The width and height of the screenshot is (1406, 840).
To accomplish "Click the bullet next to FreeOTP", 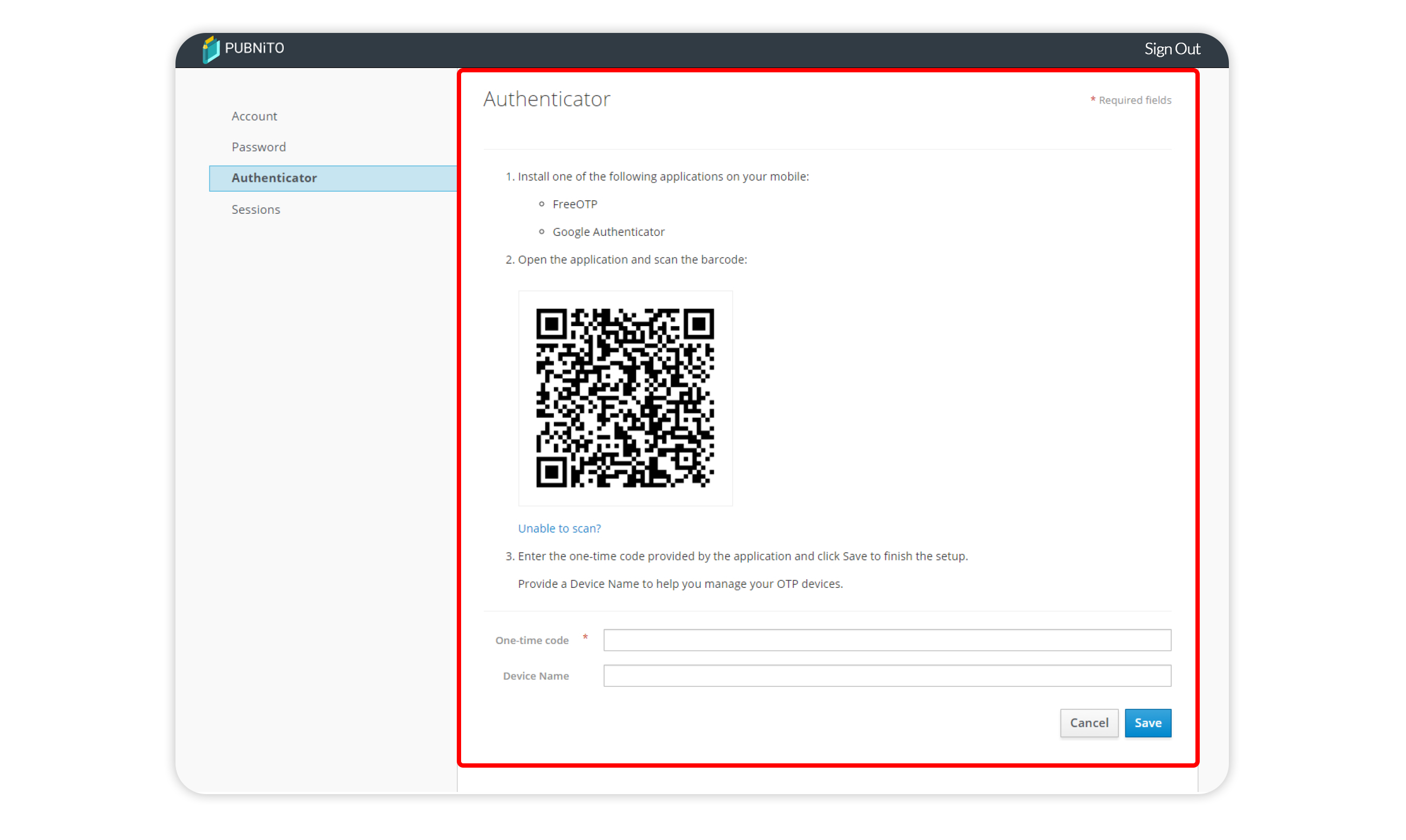I will (x=541, y=204).
